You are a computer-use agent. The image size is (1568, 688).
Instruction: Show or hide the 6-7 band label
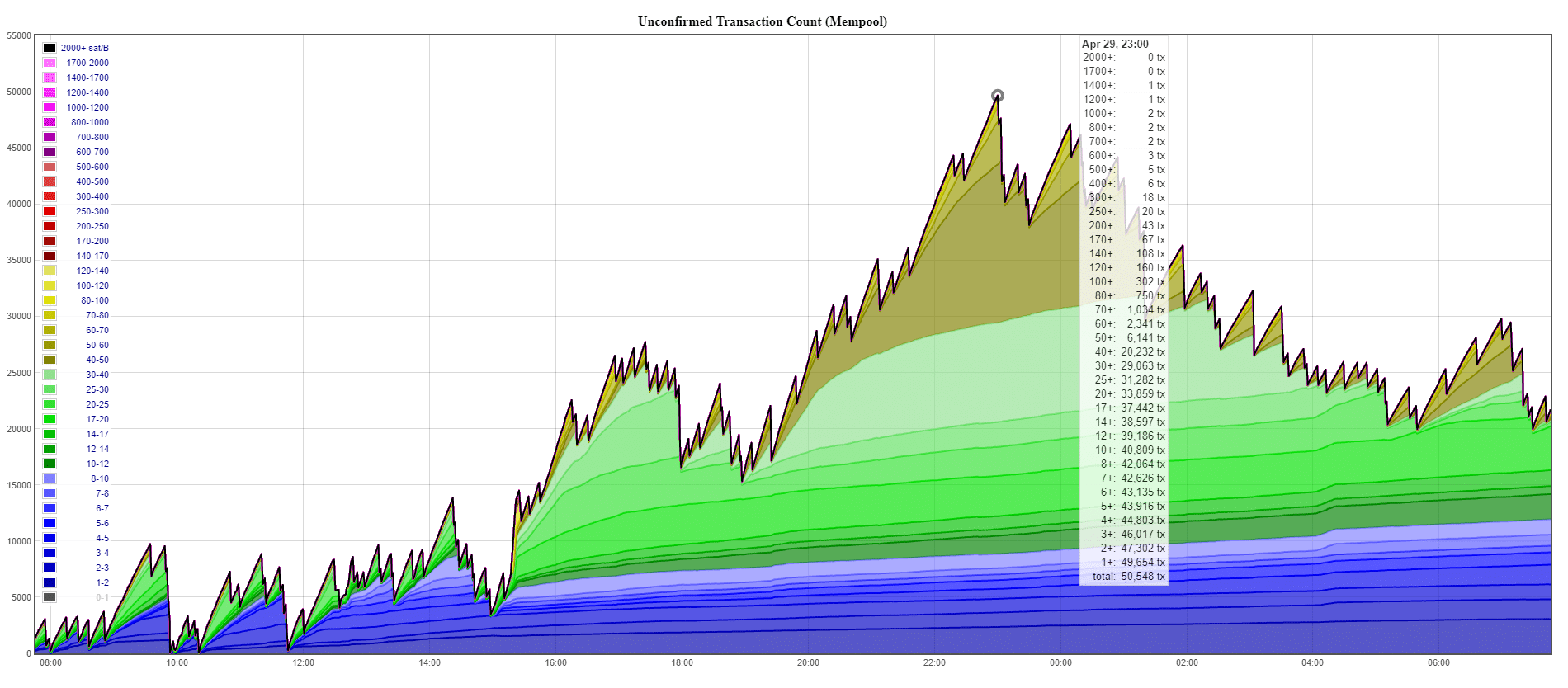click(x=102, y=508)
